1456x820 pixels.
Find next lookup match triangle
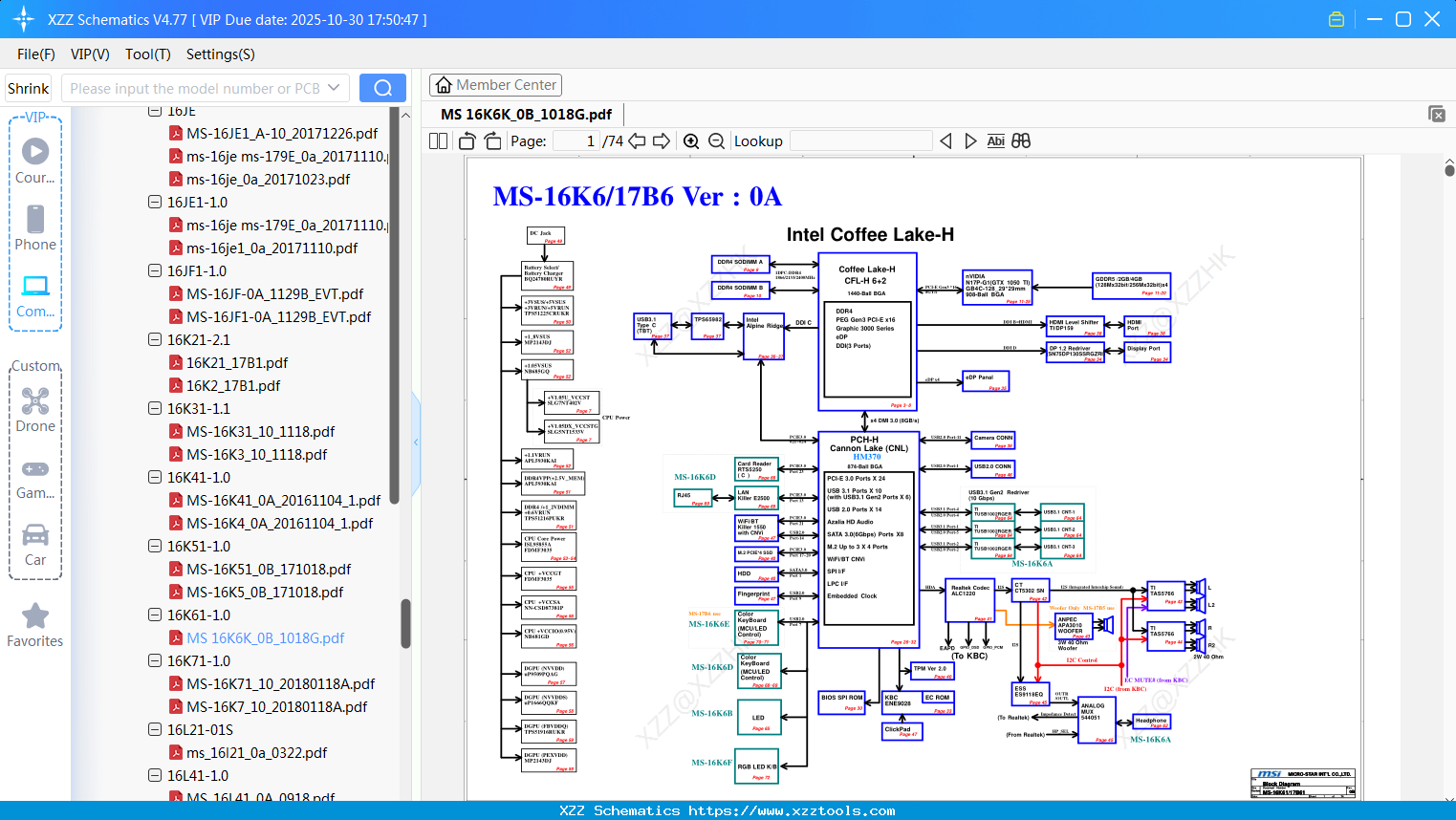pos(970,141)
